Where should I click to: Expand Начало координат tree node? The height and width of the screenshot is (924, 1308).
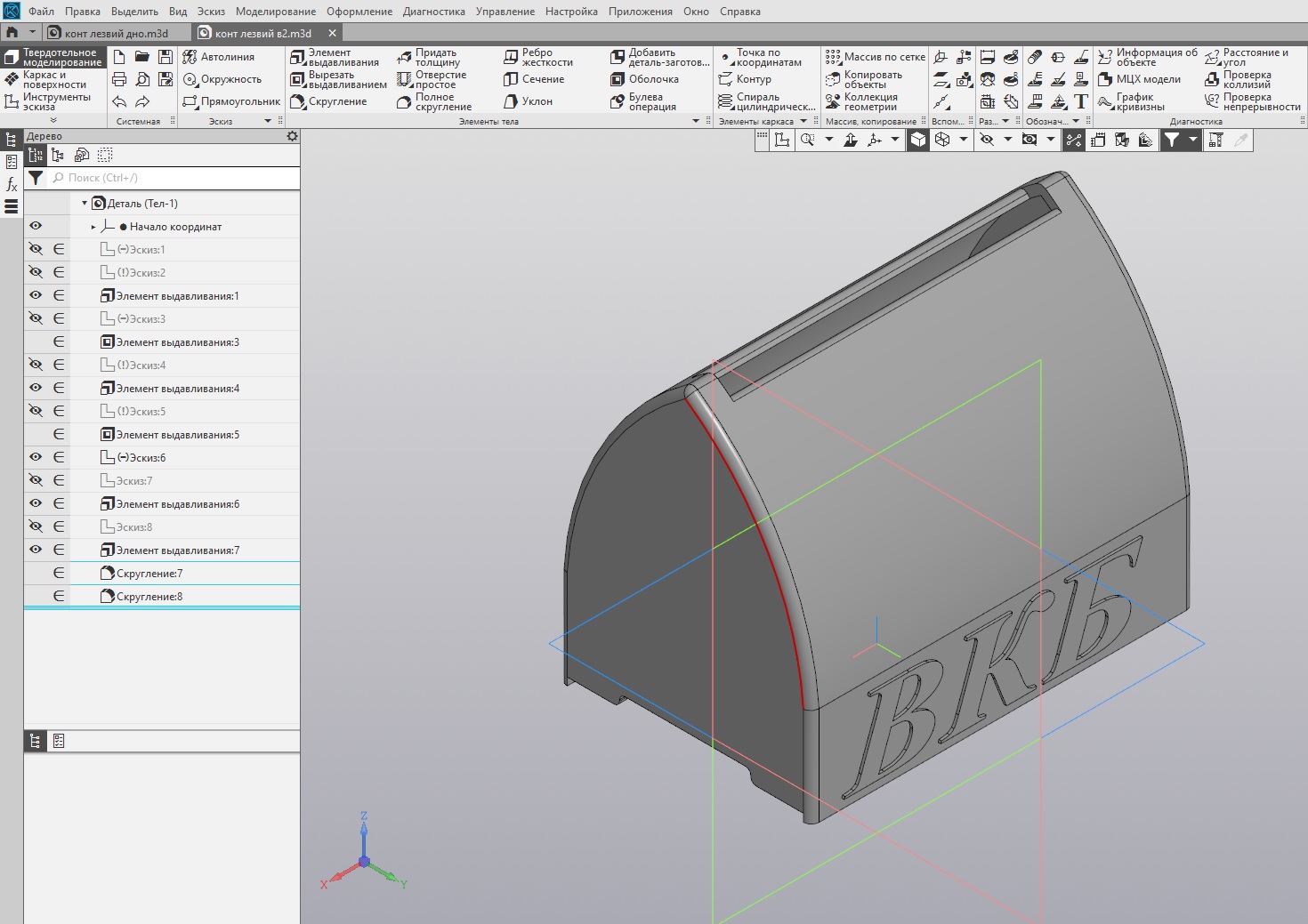pyautogui.click(x=93, y=227)
